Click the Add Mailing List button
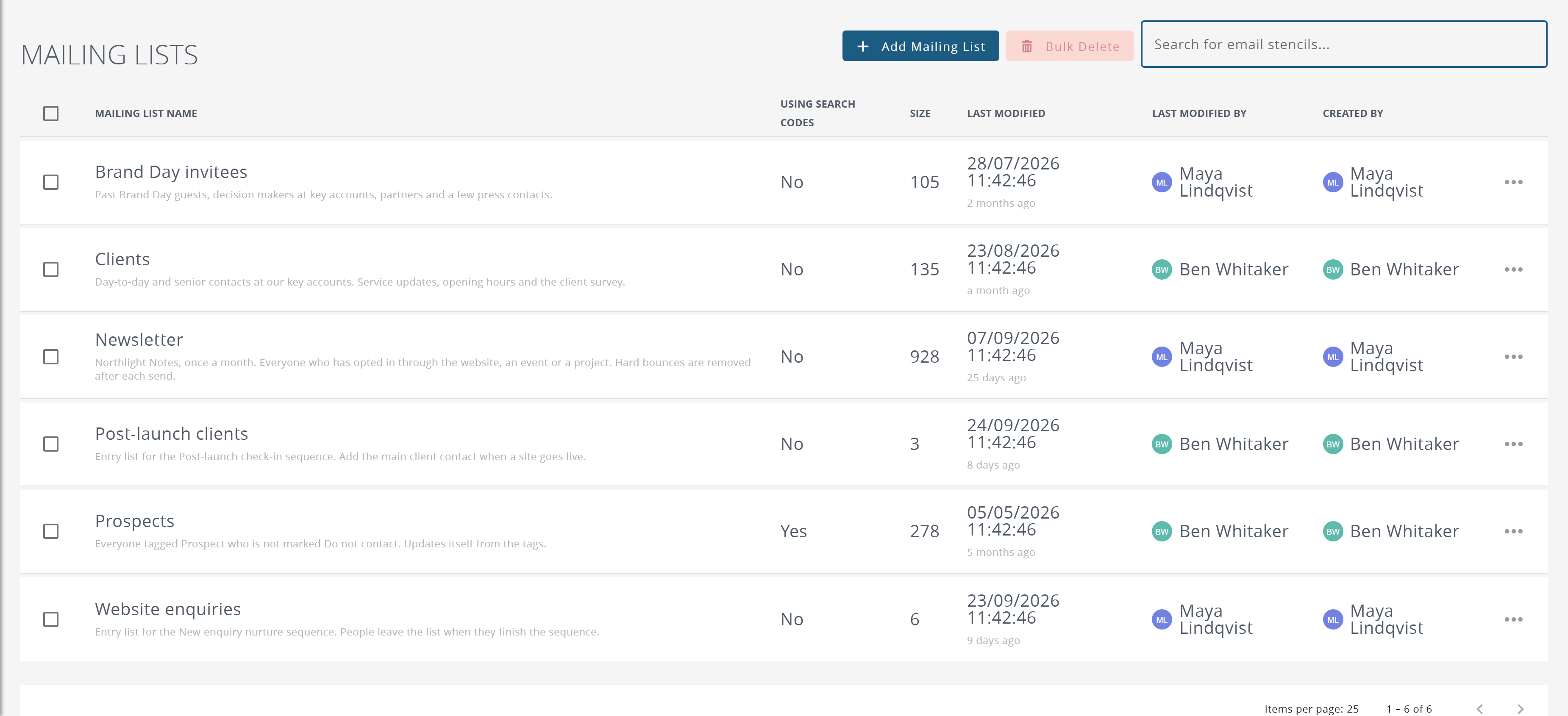The image size is (1568, 716). click(920, 46)
